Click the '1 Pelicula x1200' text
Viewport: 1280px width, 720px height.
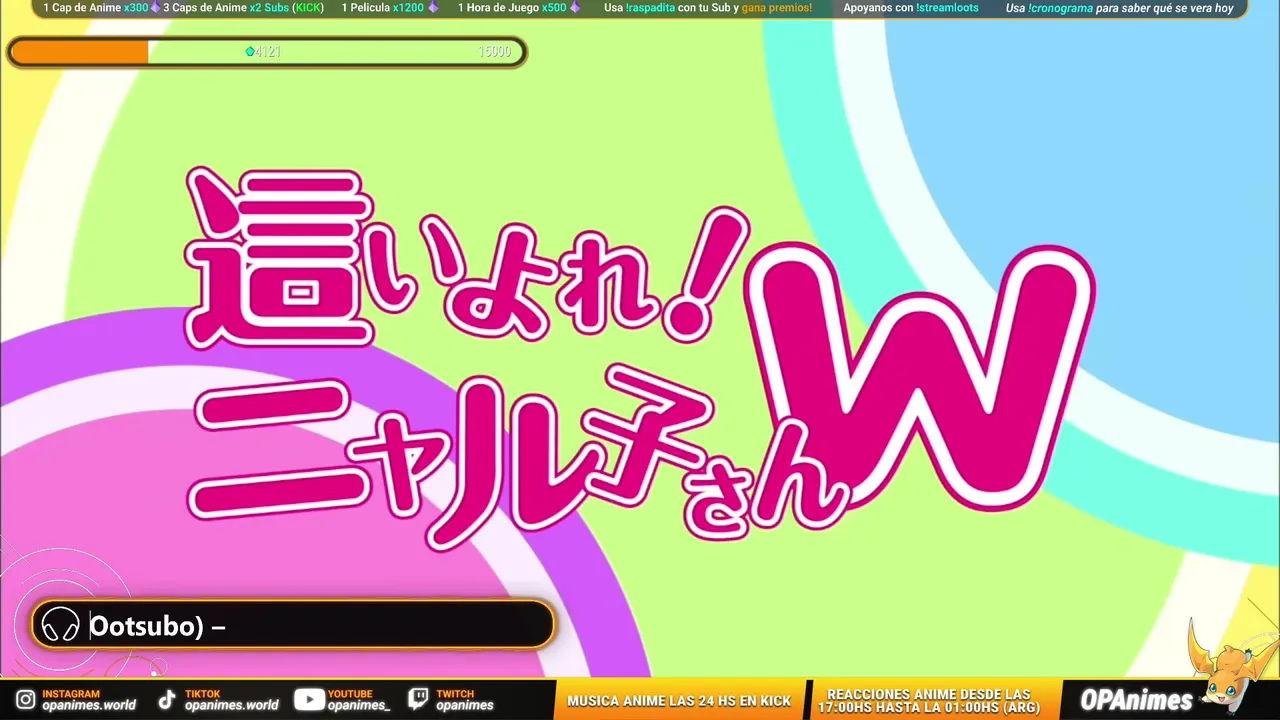(x=382, y=8)
